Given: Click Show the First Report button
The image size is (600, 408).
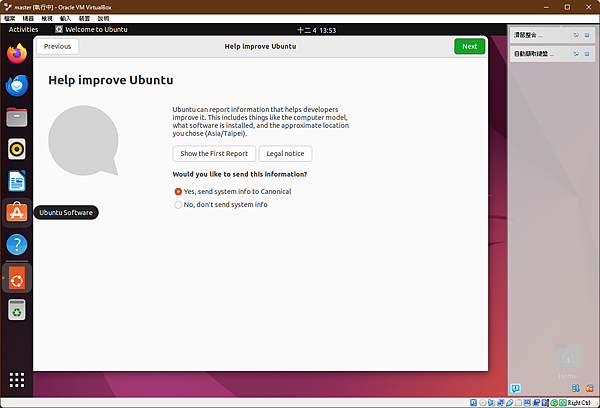Looking at the screenshot, I should point(214,153).
